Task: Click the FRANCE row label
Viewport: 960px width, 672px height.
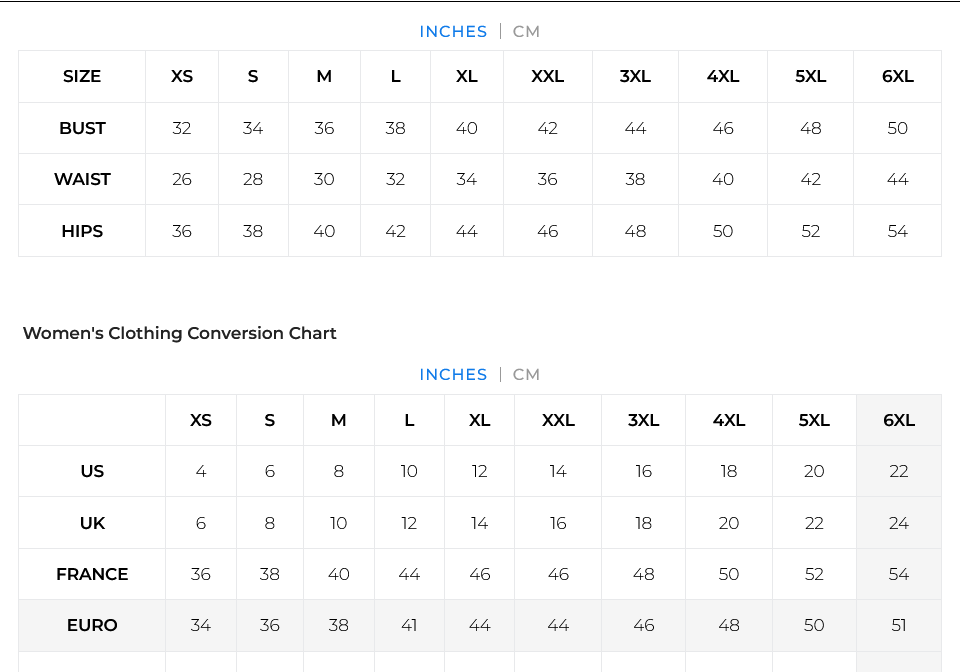Action: (92, 574)
